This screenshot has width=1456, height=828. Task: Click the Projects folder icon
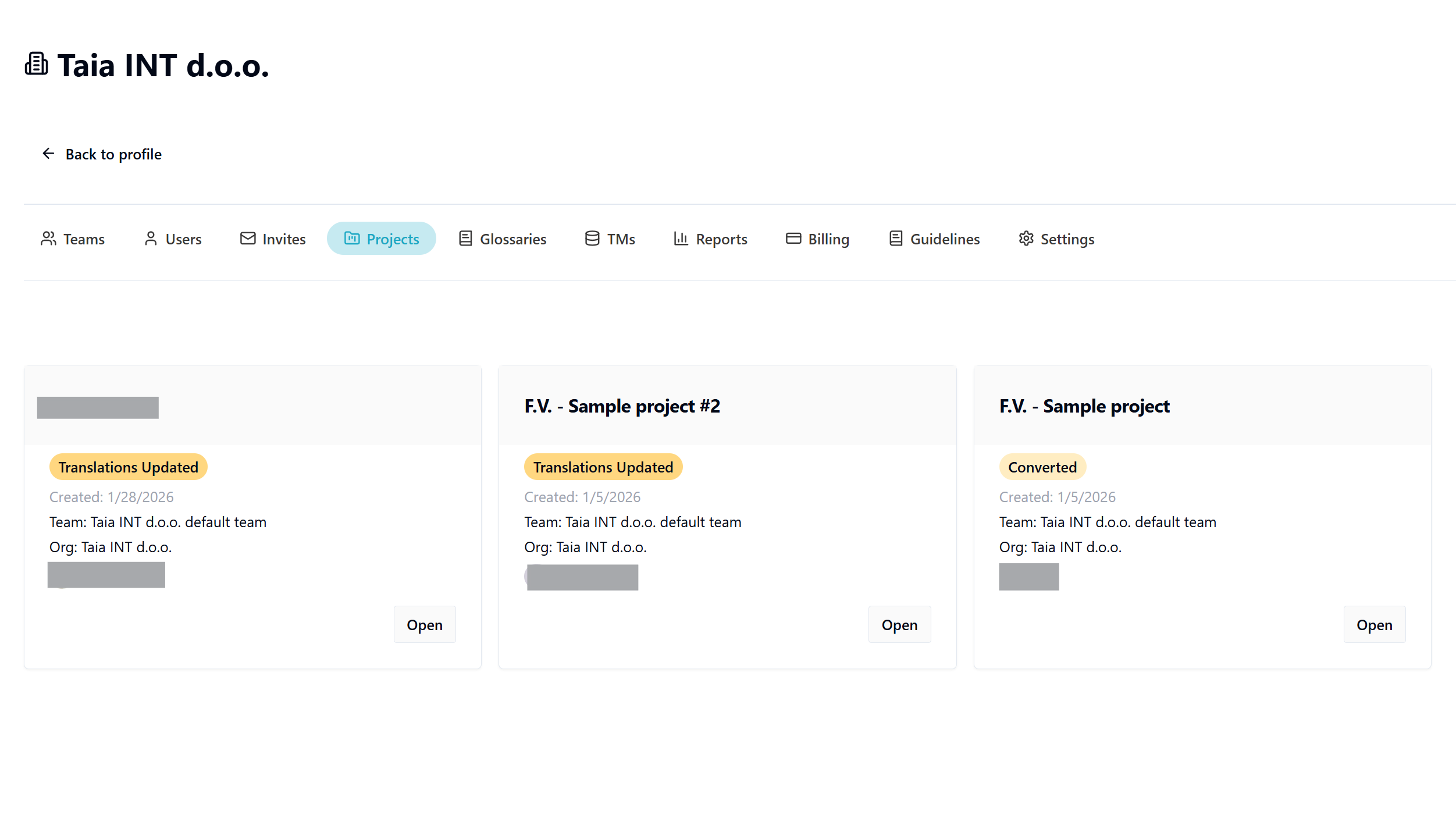351,239
